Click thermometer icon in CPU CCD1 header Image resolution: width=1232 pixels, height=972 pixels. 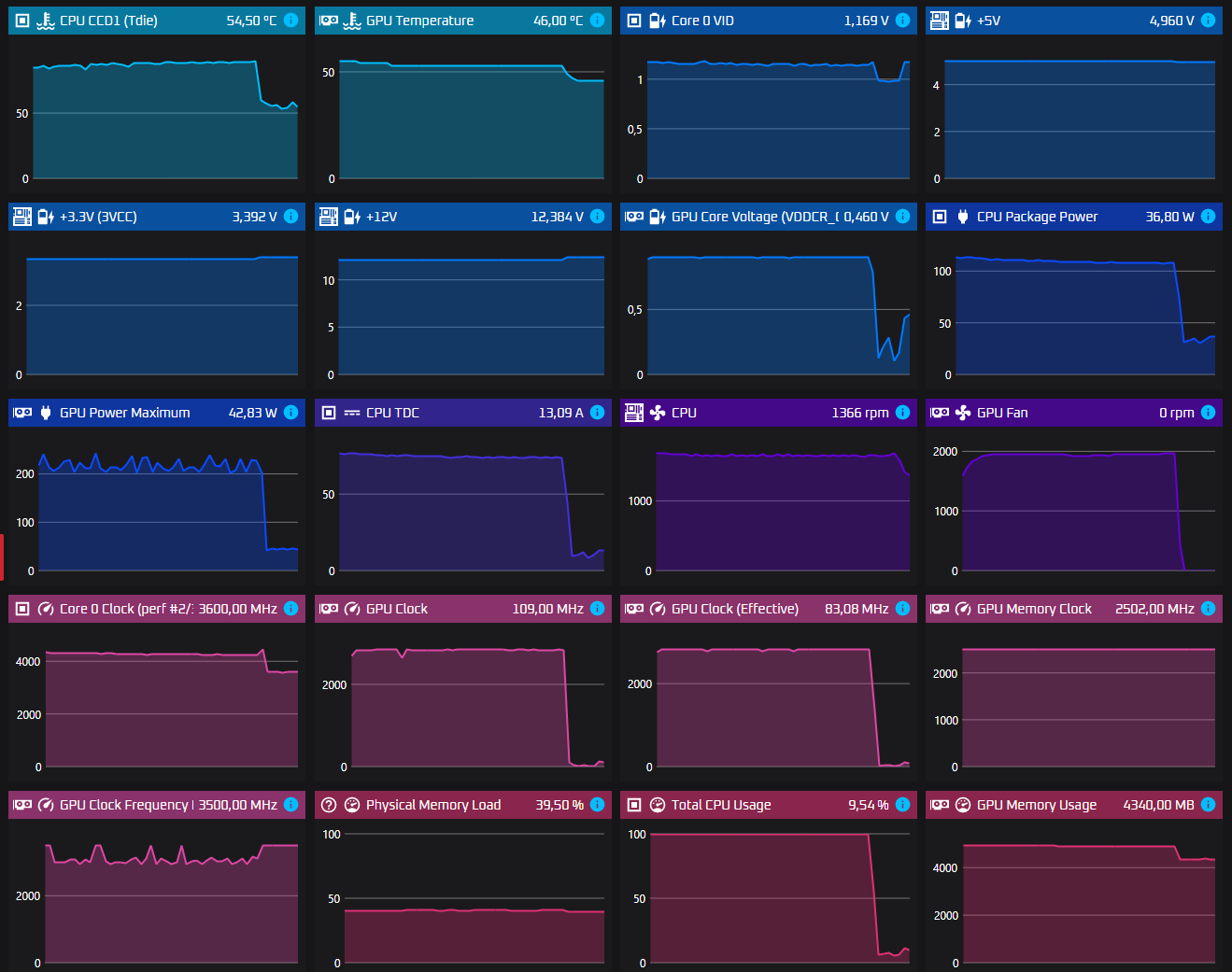pyautogui.click(x=46, y=21)
